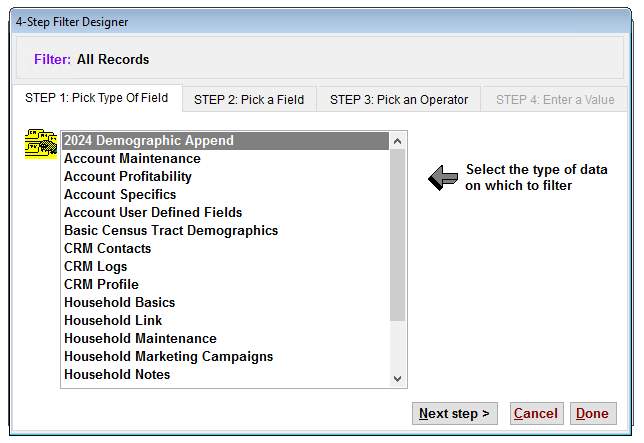Open STEP 2: Pick a Field tab
The width and height of the screenshot is (644, 443).
click(249, 100)
